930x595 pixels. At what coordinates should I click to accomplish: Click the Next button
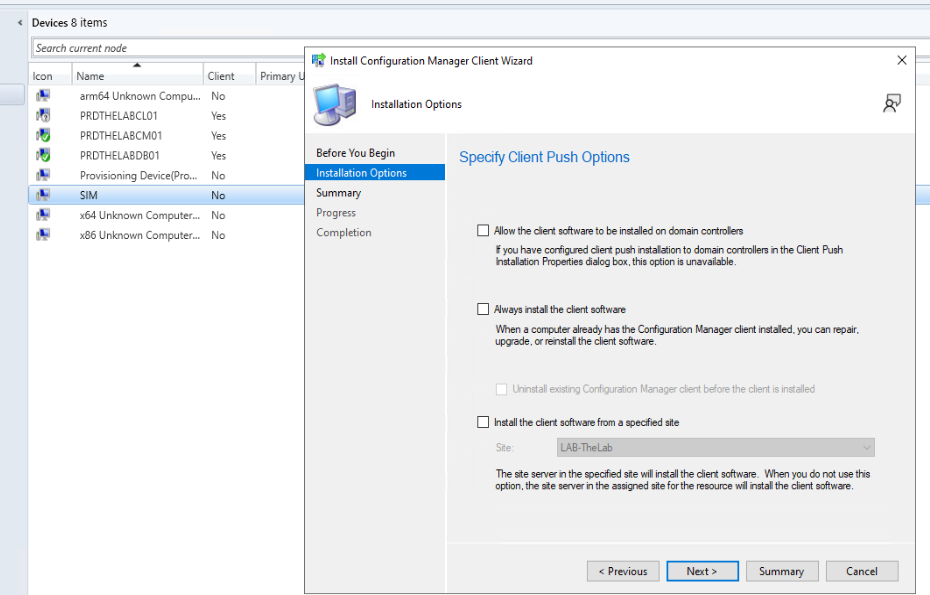tap(702, 571)
